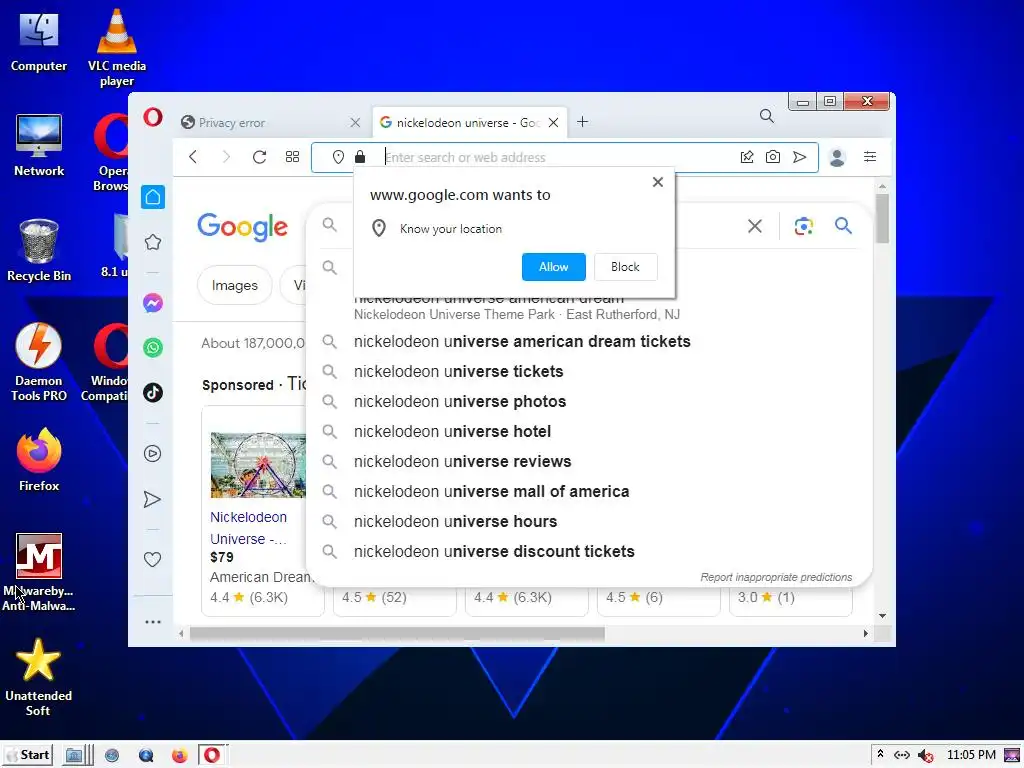Dismiss the location permission popup
This screenshot has width=1024, height=768.
[x=658, y=182]
